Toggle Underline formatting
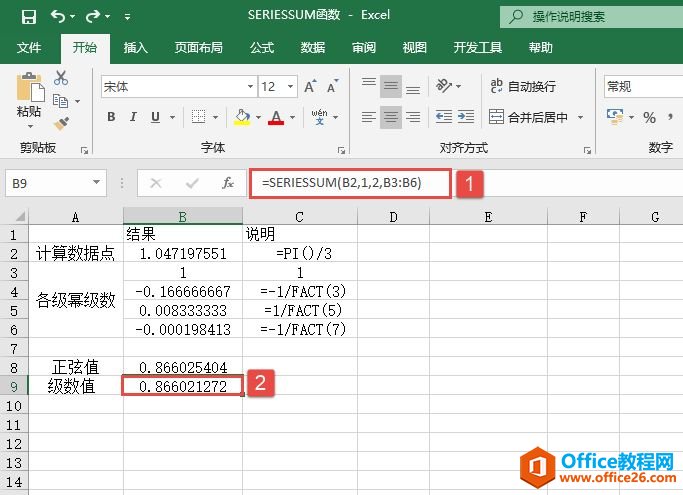This screenshot has width=683, height=495. pos(156,117)
